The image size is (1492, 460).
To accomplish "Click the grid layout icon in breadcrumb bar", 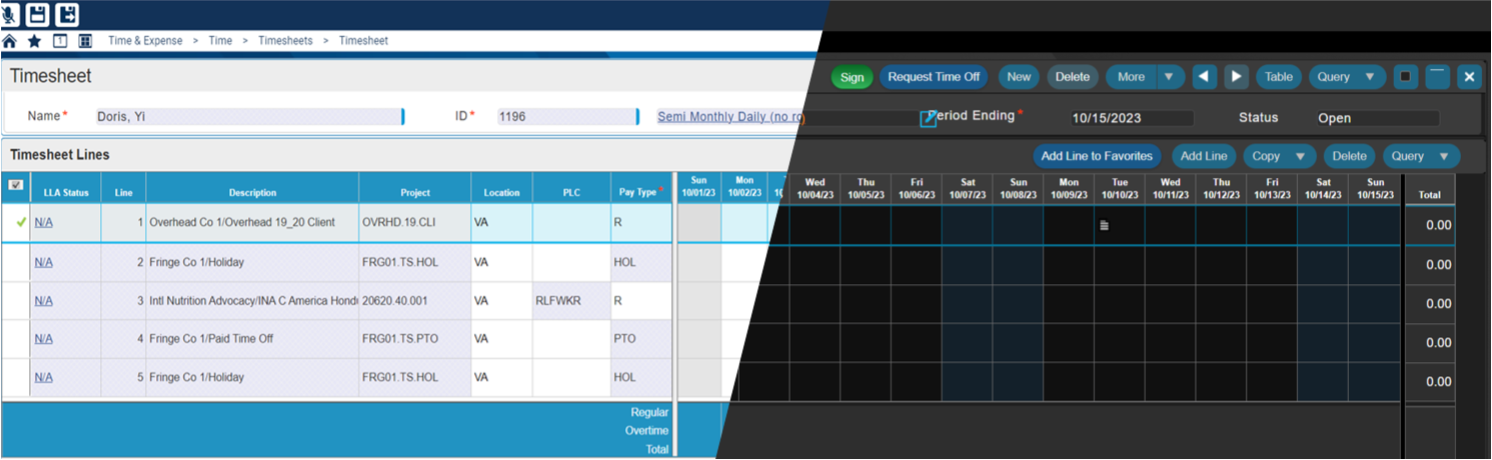I will 85,41.
